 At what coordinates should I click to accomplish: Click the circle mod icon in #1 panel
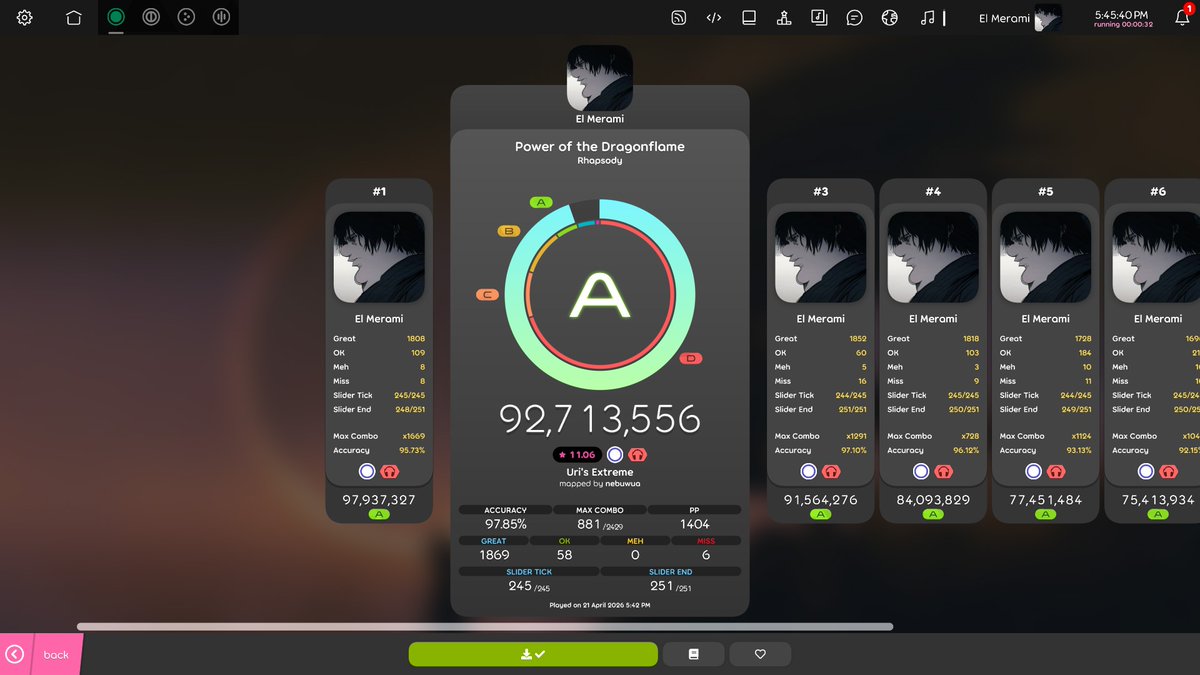point(367,472)
